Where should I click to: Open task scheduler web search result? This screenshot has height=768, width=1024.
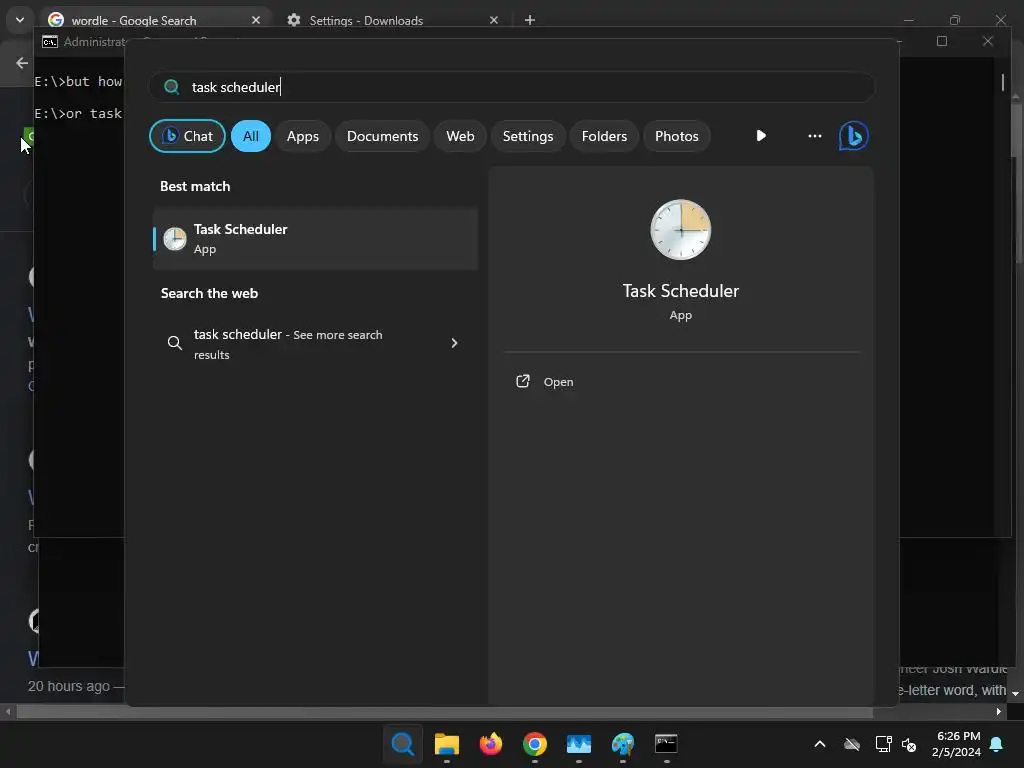(x=315, y=344)
